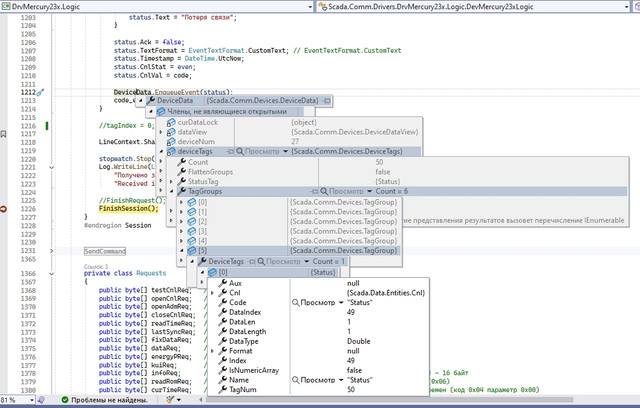This screenshot has height=408, width=640.
Task: Select the TagNum row showing 50
Action: pyautogui.click(x=318, y=390)
